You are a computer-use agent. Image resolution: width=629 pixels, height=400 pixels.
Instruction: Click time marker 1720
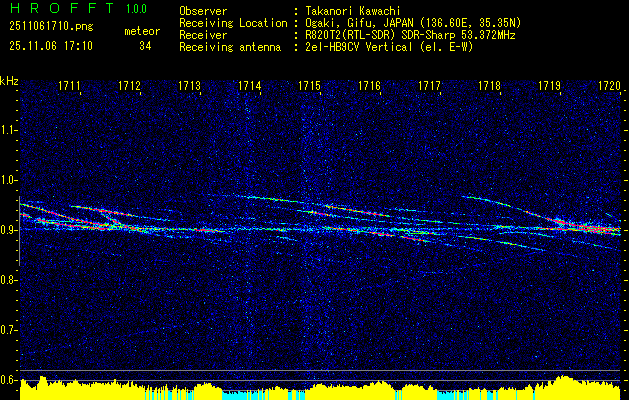click(x=609, y=86)
